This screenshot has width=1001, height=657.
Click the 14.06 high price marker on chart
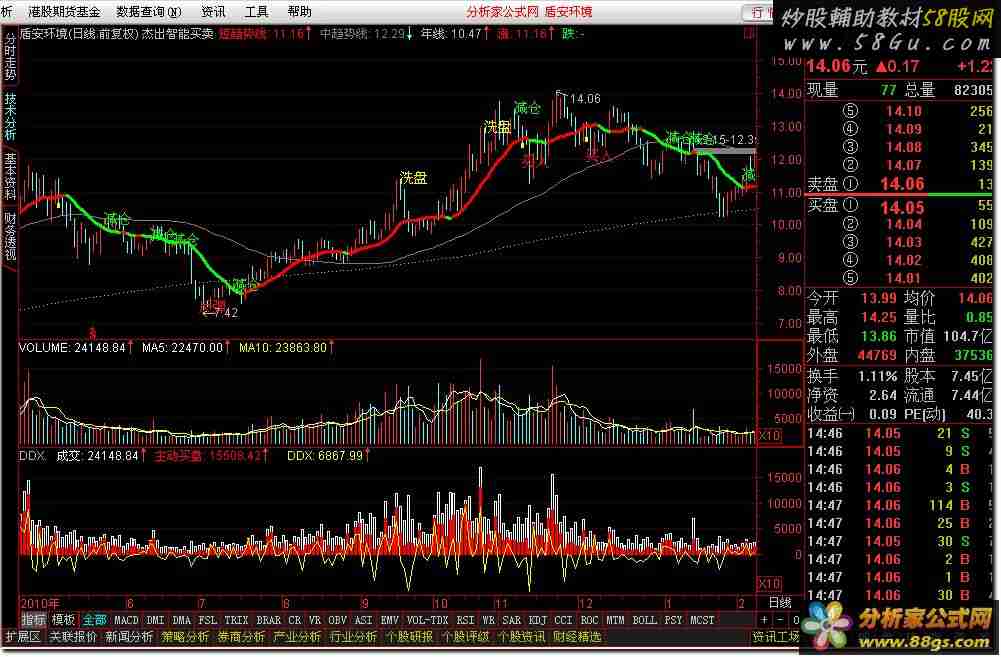(586, 98)
